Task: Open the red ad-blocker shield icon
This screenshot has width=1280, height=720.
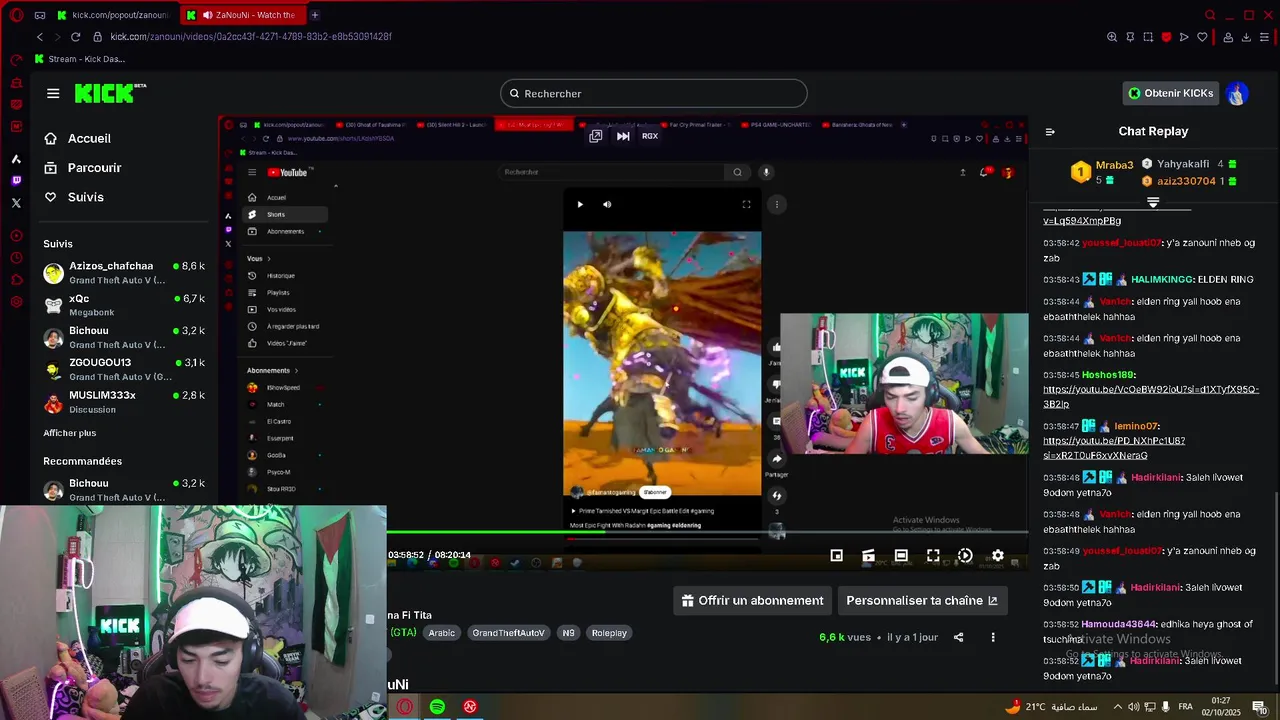Action: (x=1166, y=37)
